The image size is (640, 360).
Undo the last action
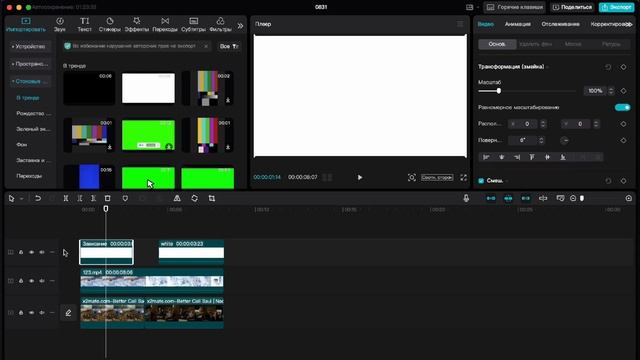(x=38, y=198)
